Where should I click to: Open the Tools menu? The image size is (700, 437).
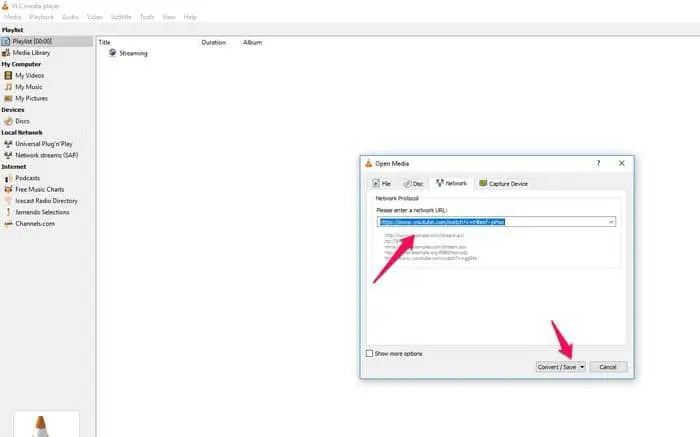coord(147,17)
